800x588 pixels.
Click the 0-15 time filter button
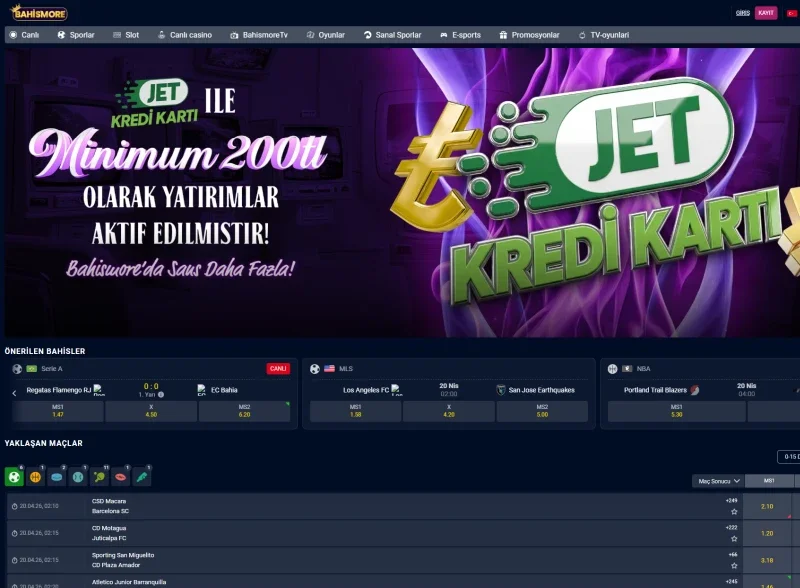click(789, 457)
